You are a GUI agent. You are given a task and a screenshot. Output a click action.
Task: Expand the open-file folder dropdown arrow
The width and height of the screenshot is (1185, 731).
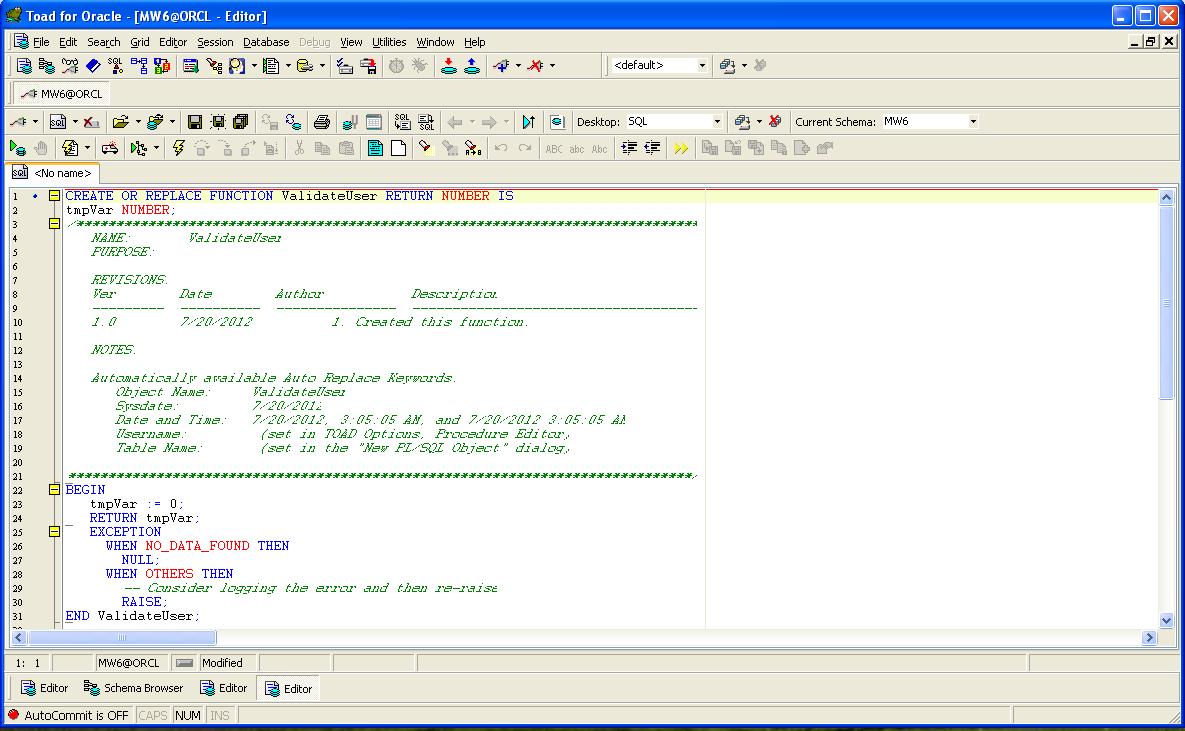point(138,122)
